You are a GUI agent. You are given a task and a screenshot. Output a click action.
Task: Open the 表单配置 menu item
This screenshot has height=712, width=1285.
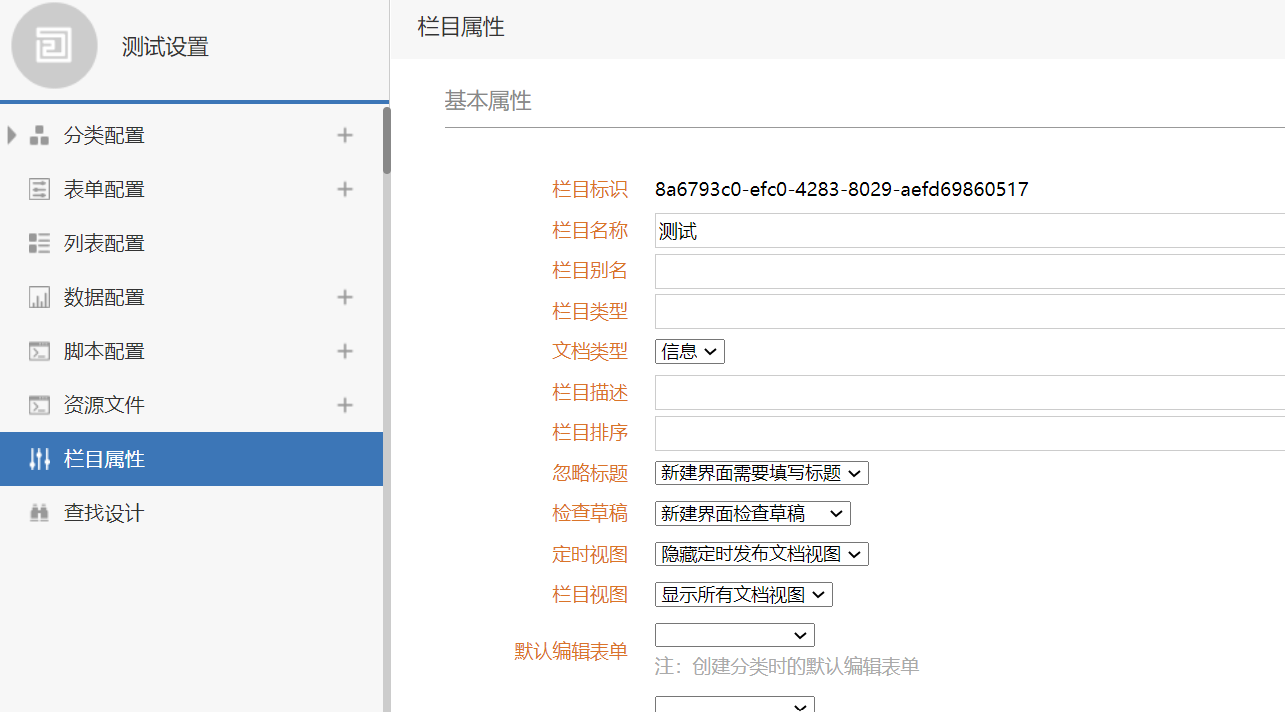coord(104,189)
